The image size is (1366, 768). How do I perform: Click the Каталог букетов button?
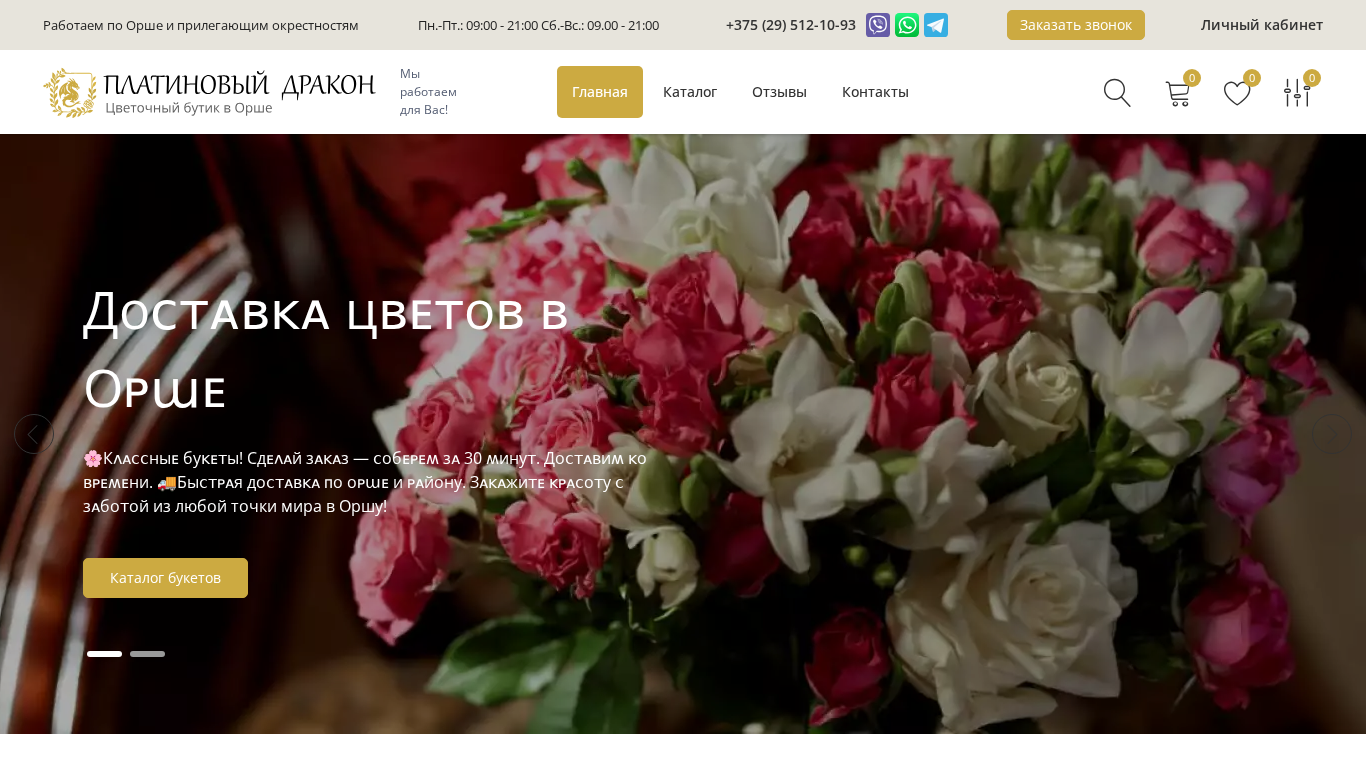165,578
